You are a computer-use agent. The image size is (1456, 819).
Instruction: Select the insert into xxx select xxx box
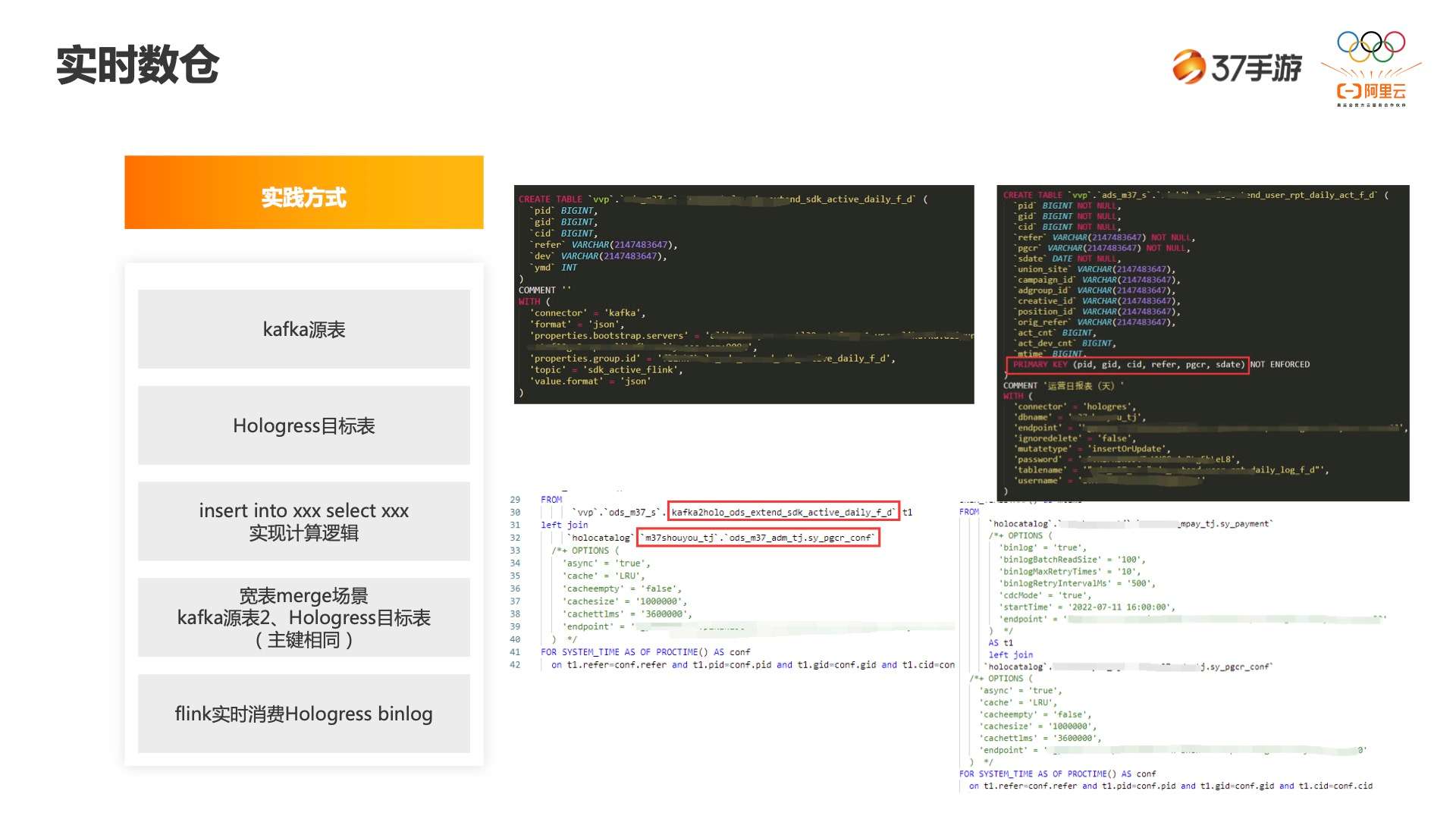pos(303,522)
